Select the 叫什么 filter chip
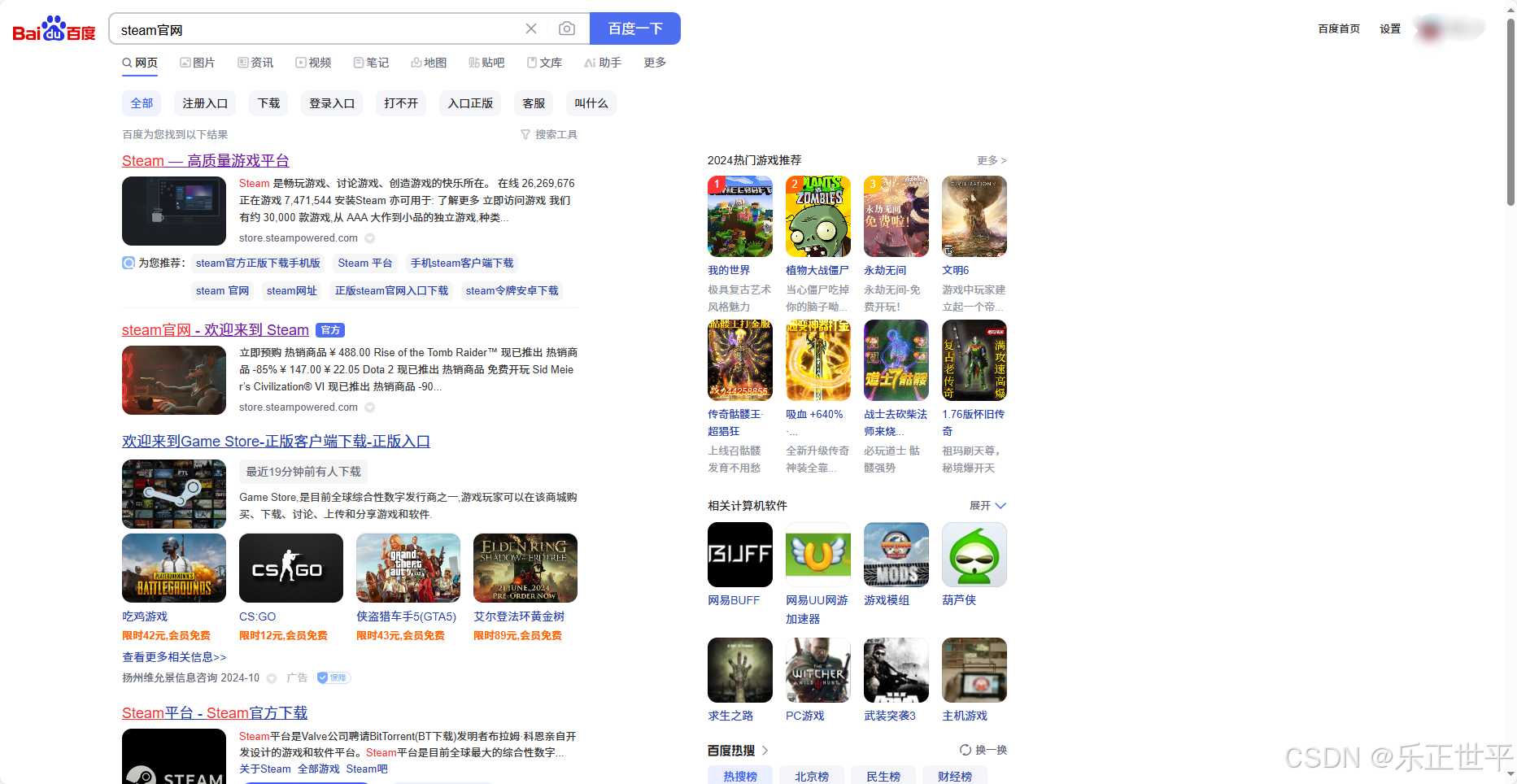 coord(591,103)
